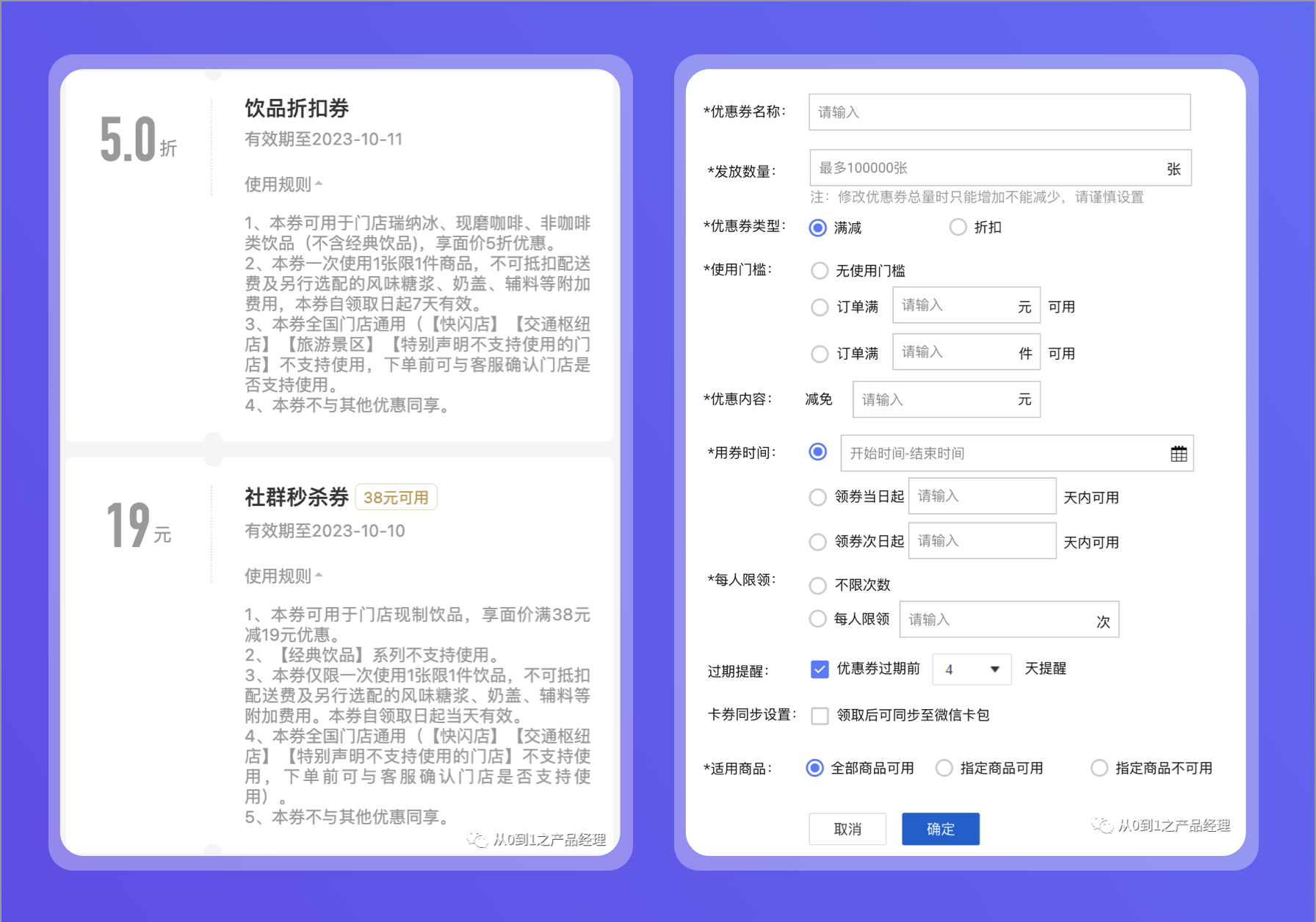The height and width of the screenshot is (922, 1316).
Task: Click the 38元可用 tag
Action: (396, 498)
